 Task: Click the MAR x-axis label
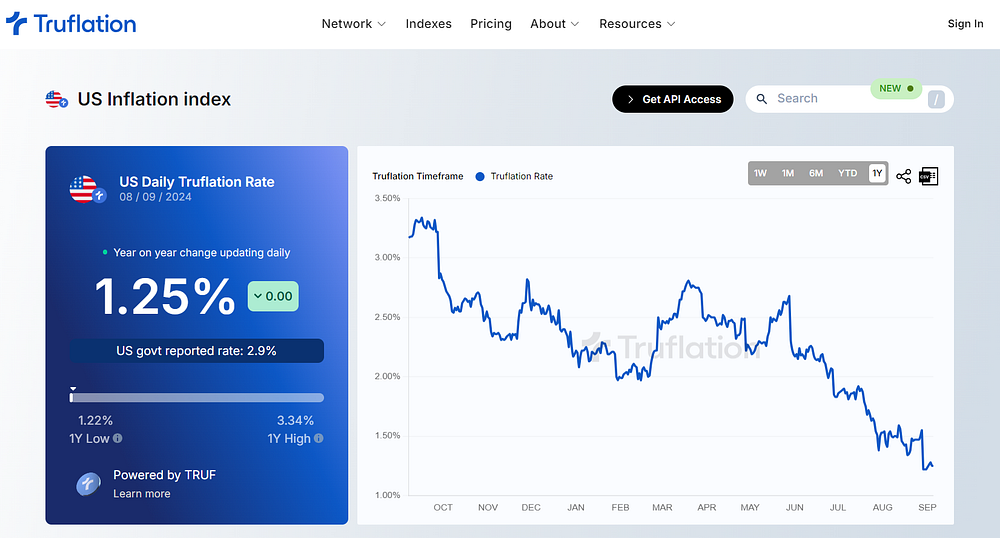click(662, 507)
